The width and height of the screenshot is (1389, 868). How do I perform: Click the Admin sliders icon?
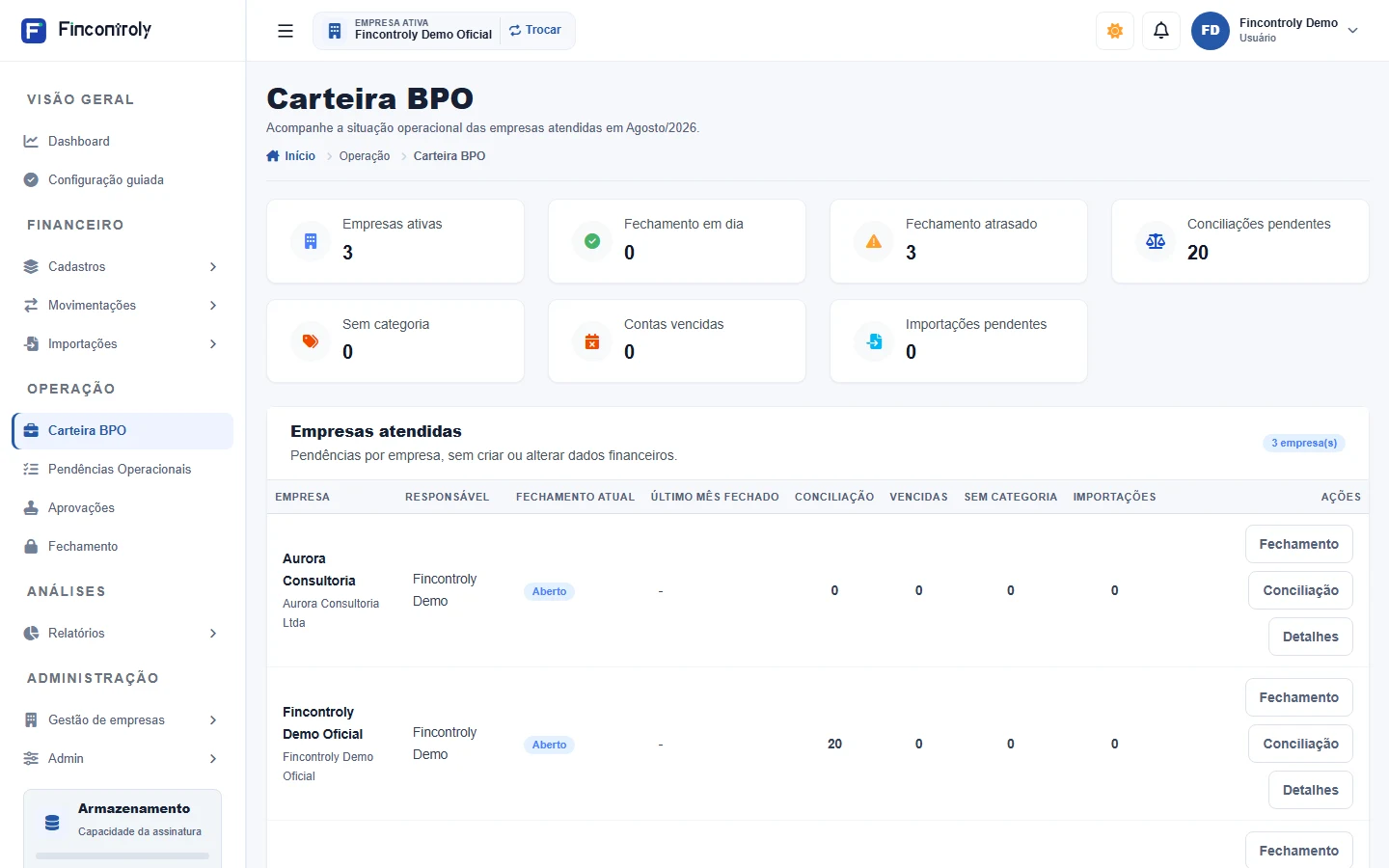click(x=31, y=759)
